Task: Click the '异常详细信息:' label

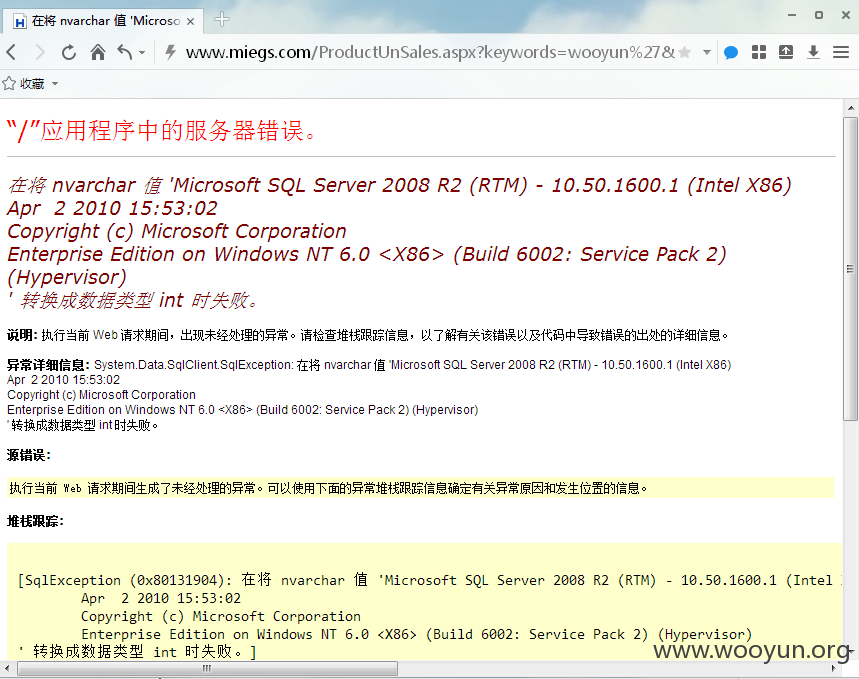Action: 48,365
